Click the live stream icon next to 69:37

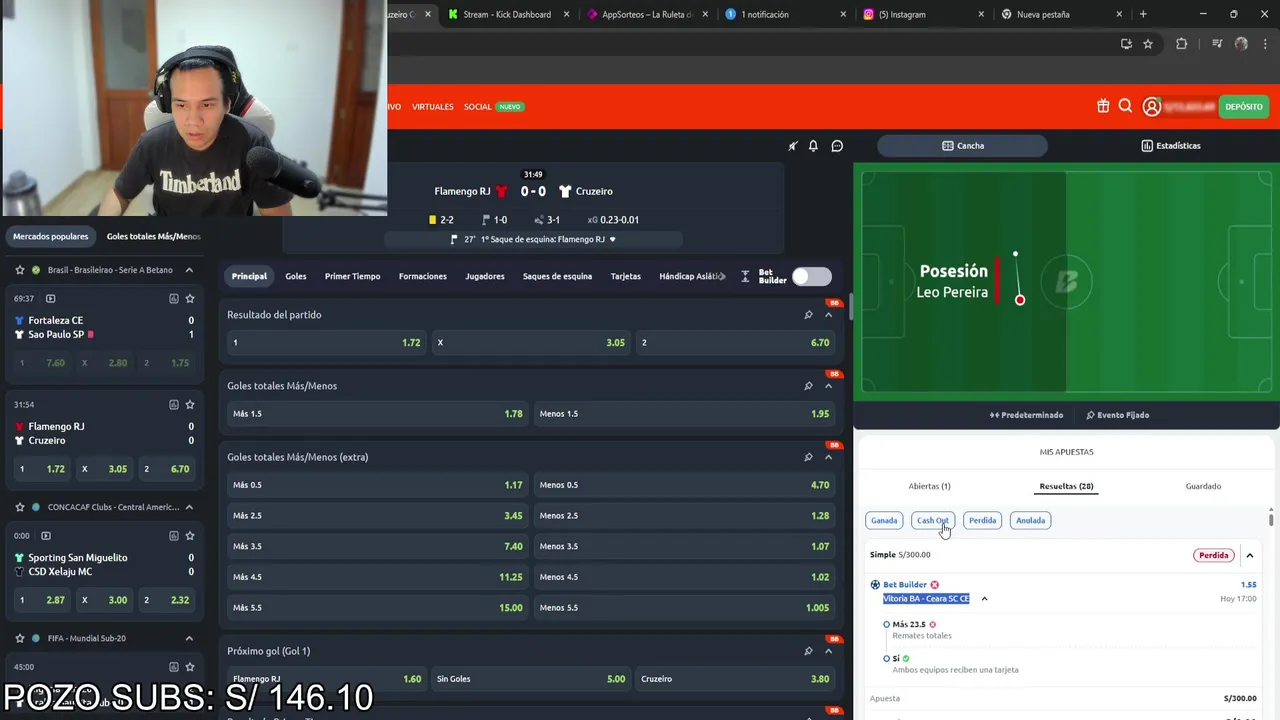pos(51,298)
